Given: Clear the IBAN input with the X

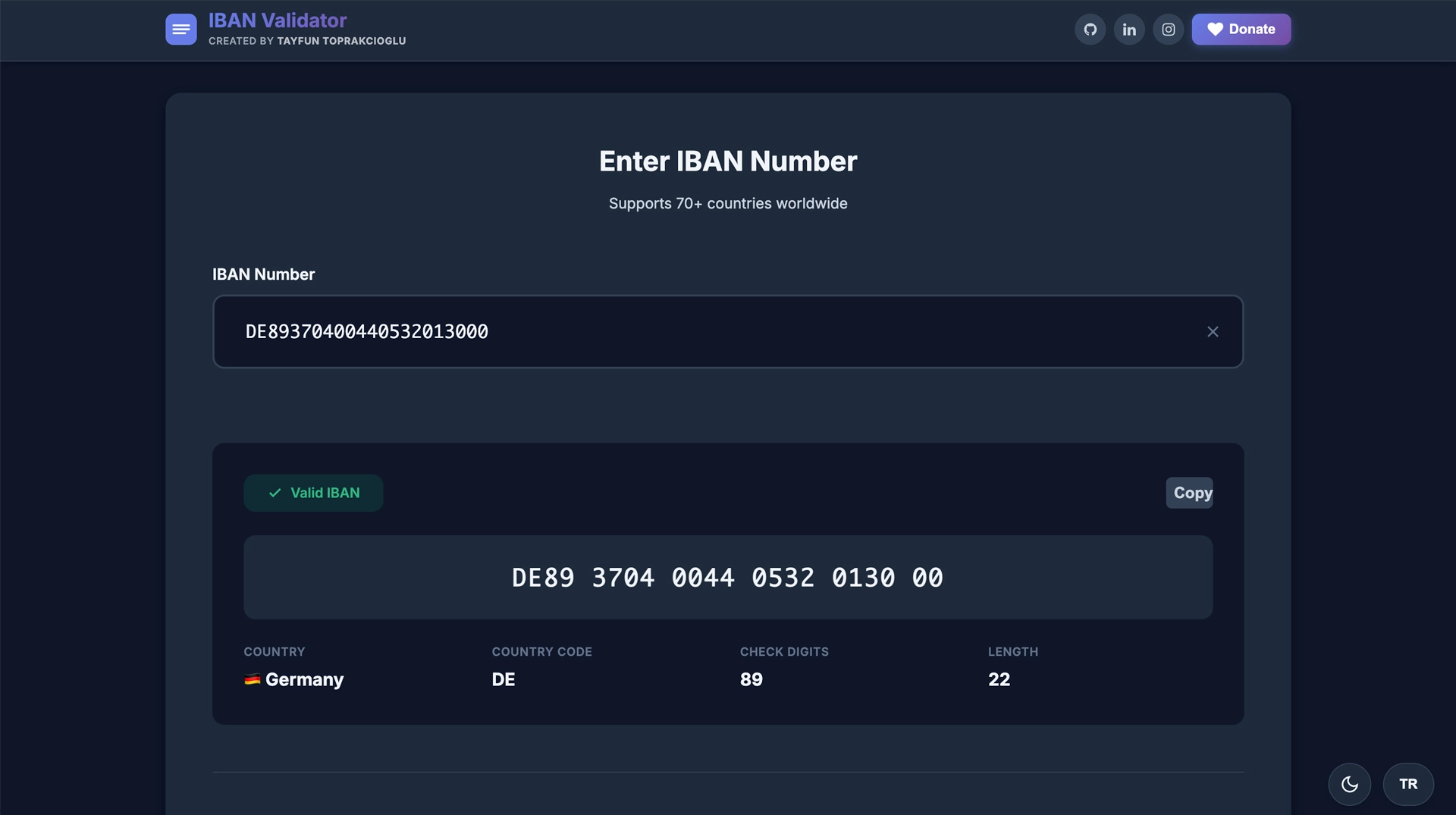Looking at the screenshot, I should 1213,331.
